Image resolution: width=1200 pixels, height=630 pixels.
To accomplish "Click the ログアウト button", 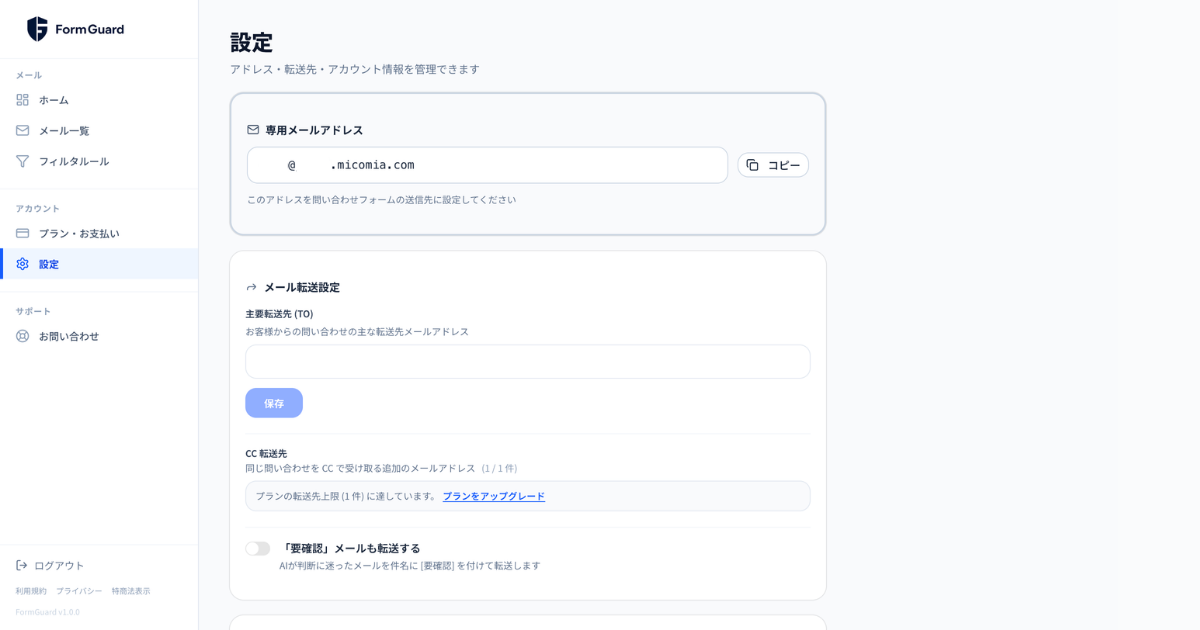I will (50, 565).
